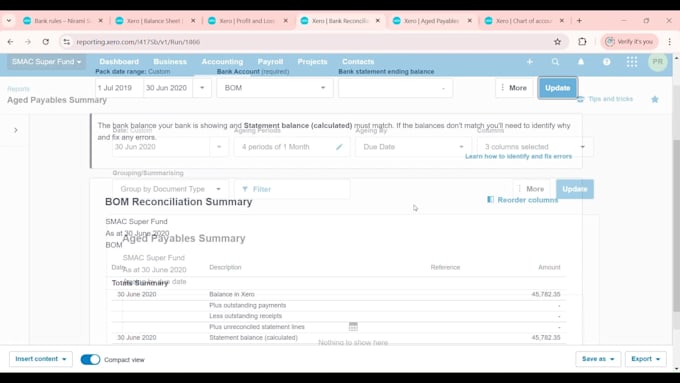Click the Xero plus create-new icon
Image resolution: width=680 pixels, height=383 pixels.
530,62
